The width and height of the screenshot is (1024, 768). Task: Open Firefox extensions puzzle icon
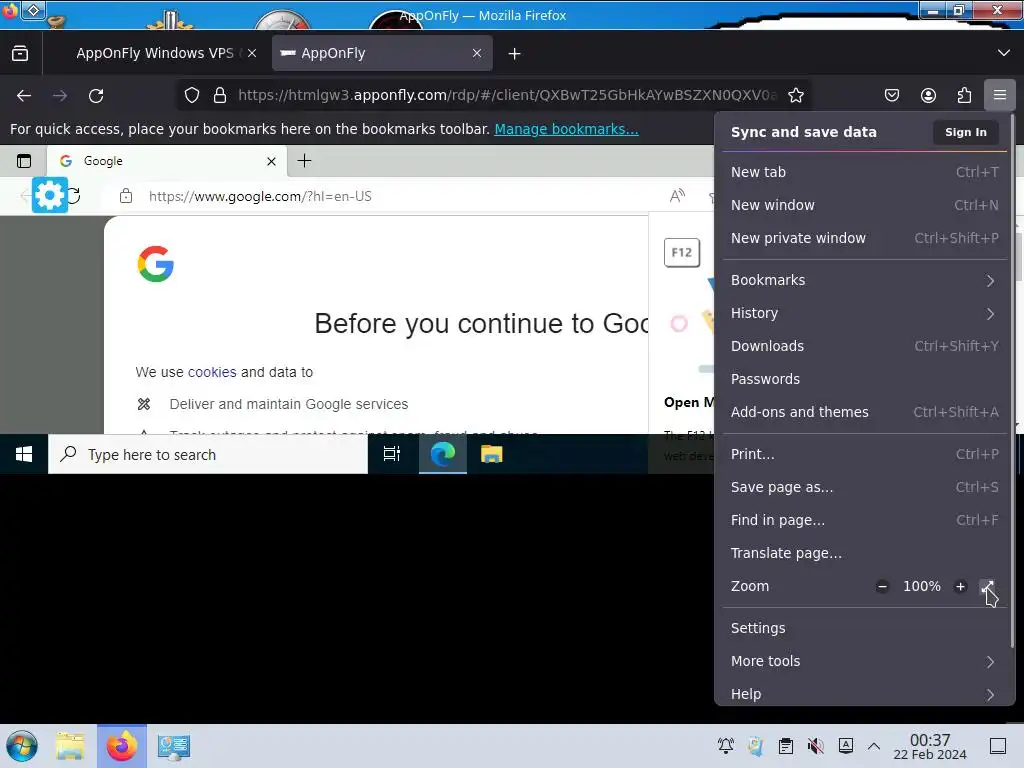pos(964,95)
